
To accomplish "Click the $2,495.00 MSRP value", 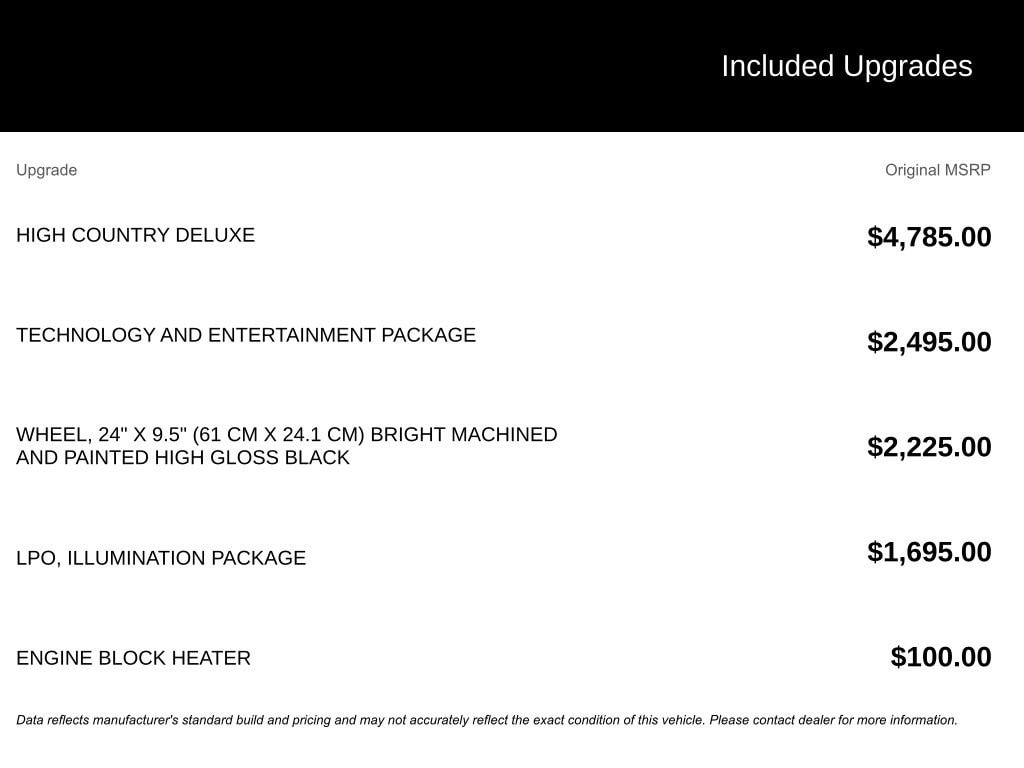I will [x=929, y=342].
